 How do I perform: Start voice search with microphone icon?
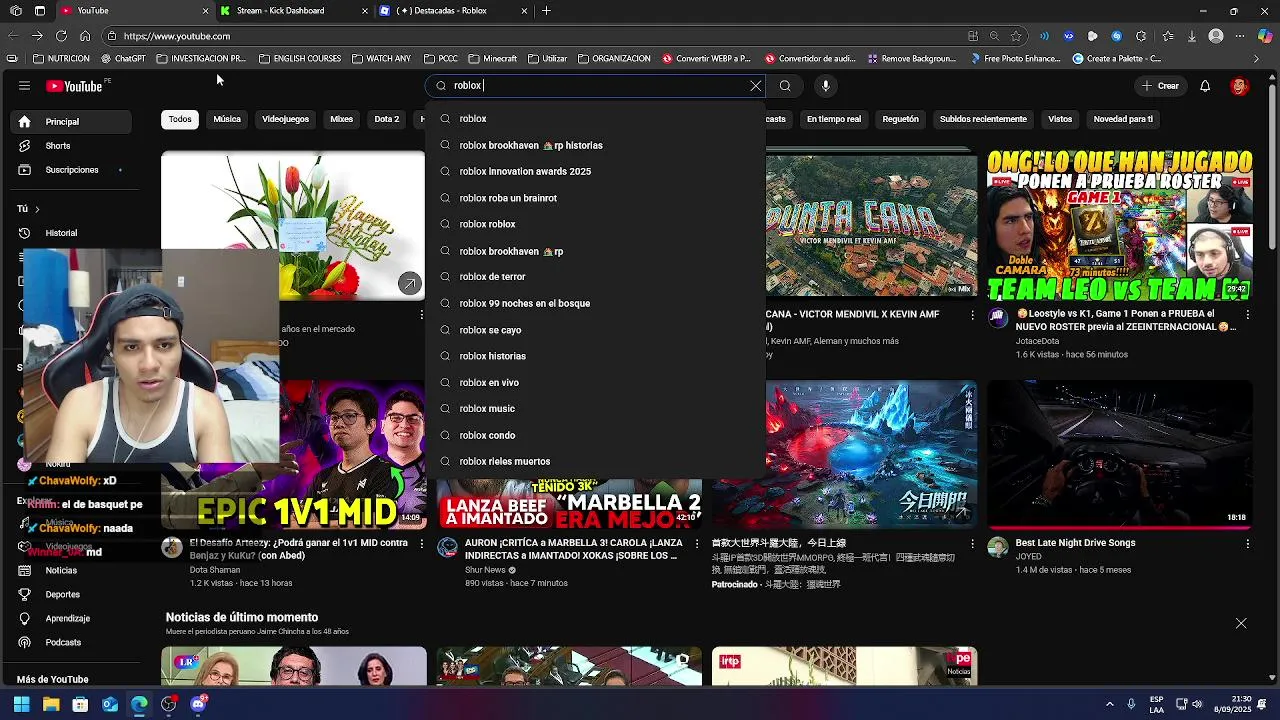pyautogui.click(x=825, y=86)
